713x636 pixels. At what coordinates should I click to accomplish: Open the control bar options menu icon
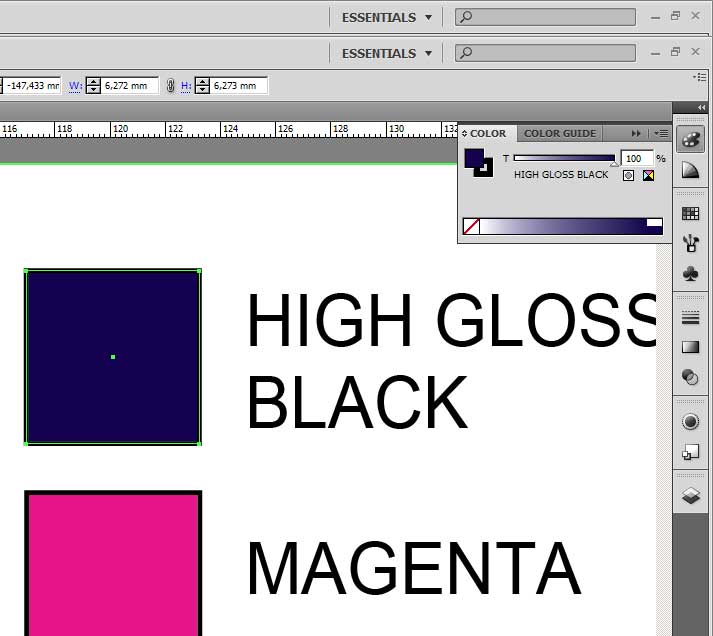700,77
